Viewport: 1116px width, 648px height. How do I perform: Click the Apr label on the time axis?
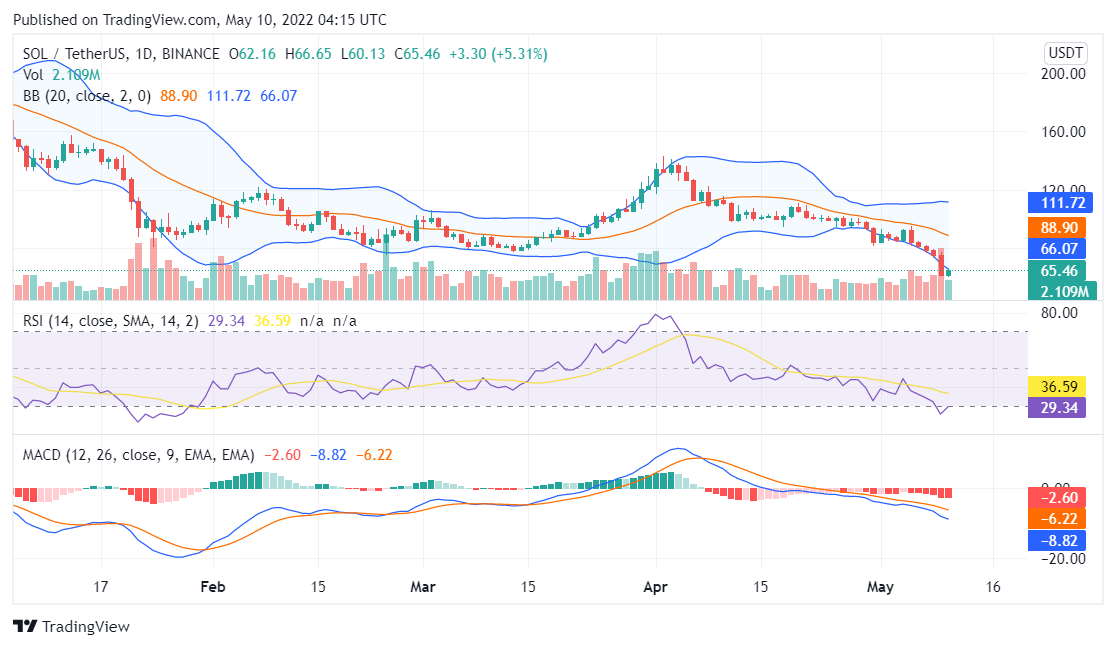click(655, 586)
